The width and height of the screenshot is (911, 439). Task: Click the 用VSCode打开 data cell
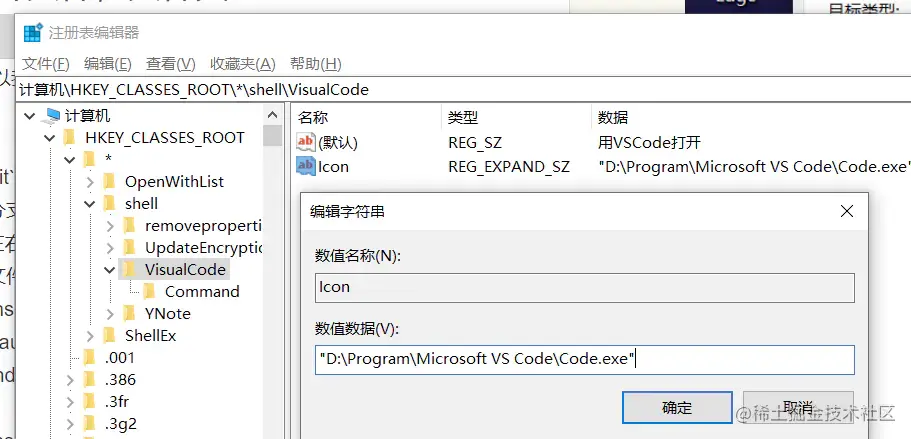649,142
